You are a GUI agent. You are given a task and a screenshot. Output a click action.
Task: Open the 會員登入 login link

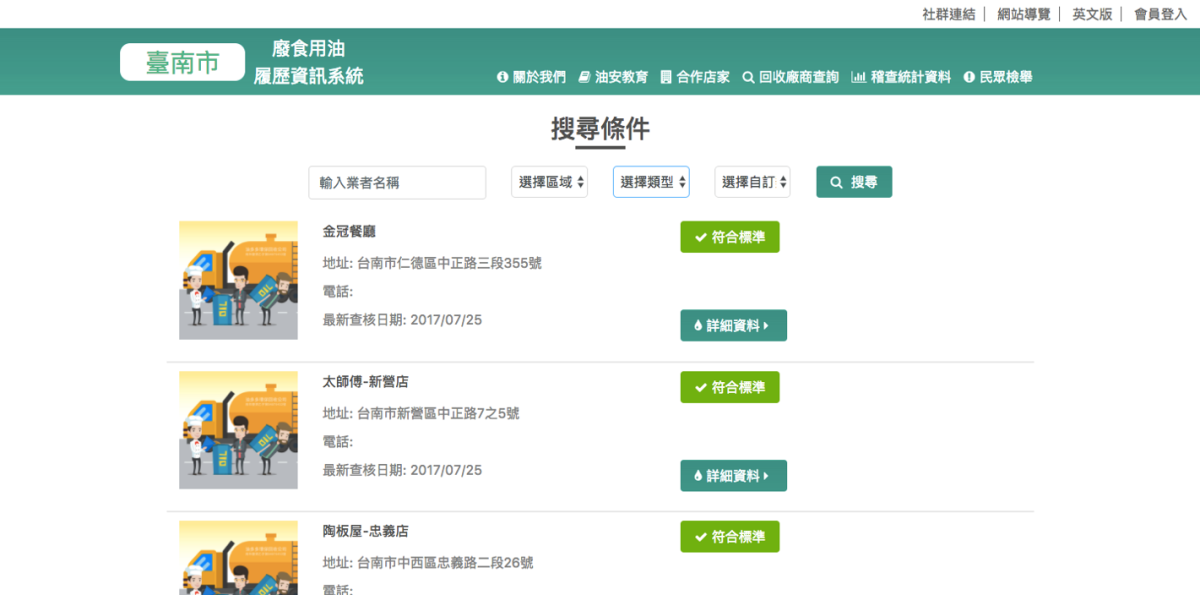point(1160,14)
